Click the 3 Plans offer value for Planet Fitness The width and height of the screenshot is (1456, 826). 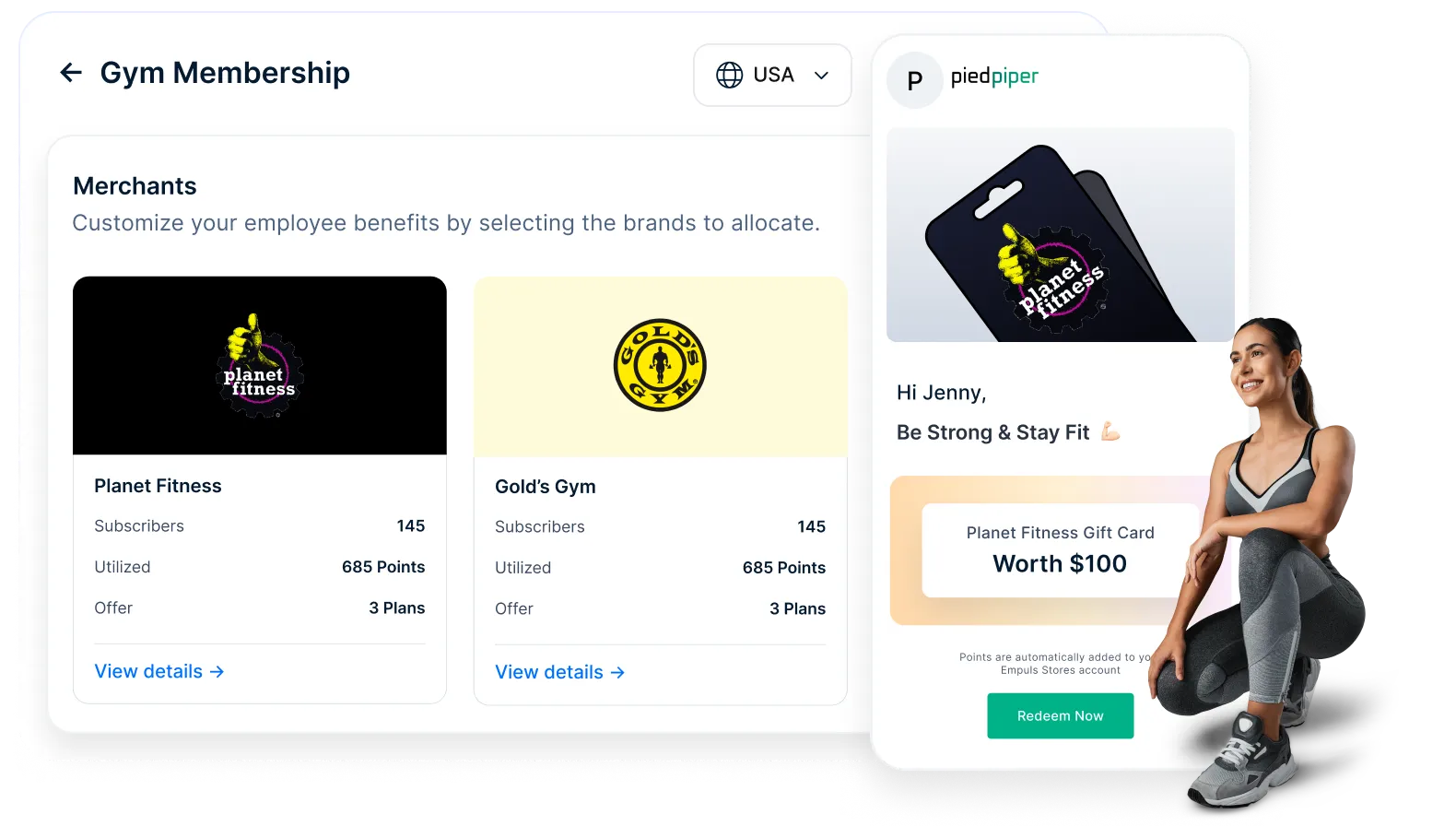[397, 608]
